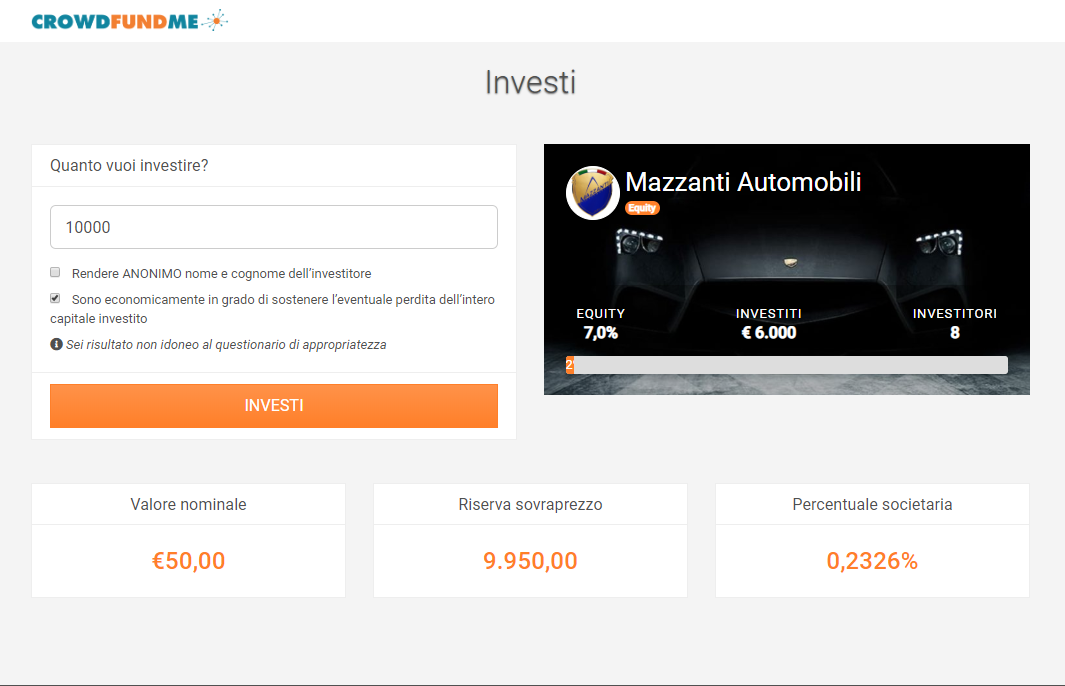
Task: Click the campaign funding progress bar
Action: (x=787, y=365)
